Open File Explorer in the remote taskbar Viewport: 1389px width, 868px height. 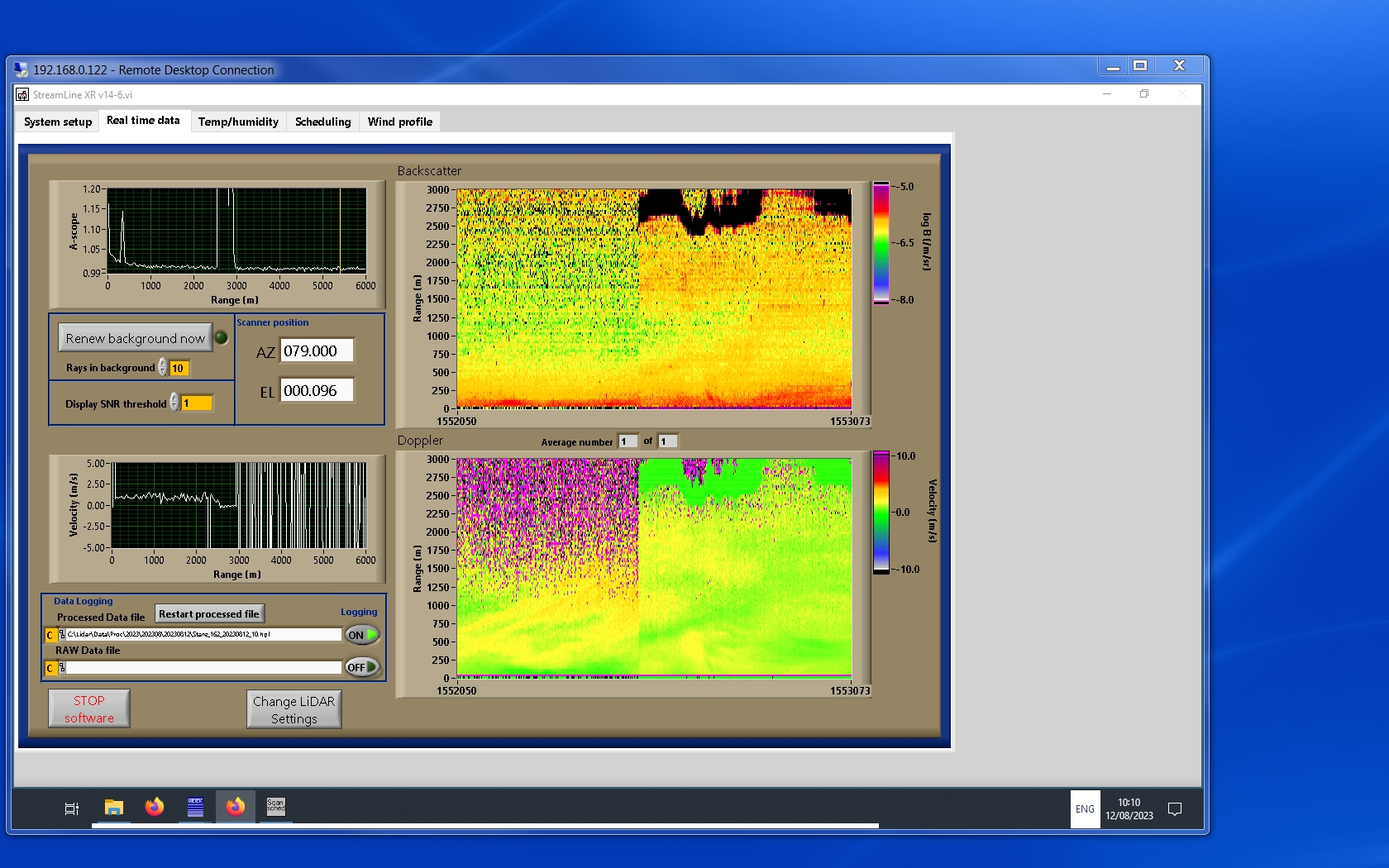click(114, 807)
